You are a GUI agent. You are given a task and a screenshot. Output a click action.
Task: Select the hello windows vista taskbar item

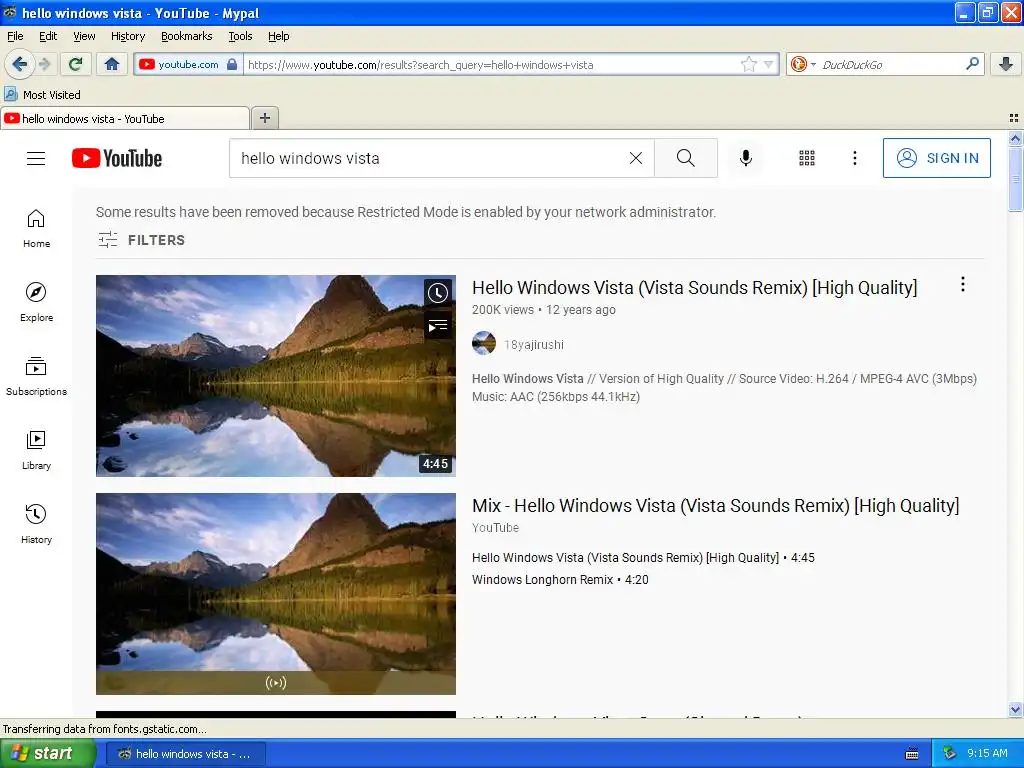point(185,754)
